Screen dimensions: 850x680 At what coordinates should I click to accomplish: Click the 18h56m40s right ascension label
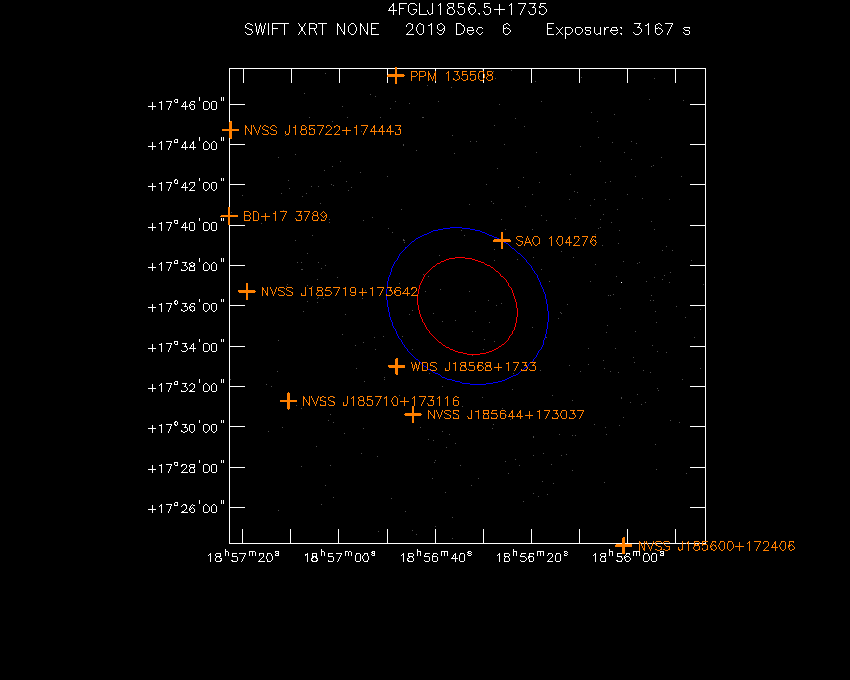click(x=436, y=557)
